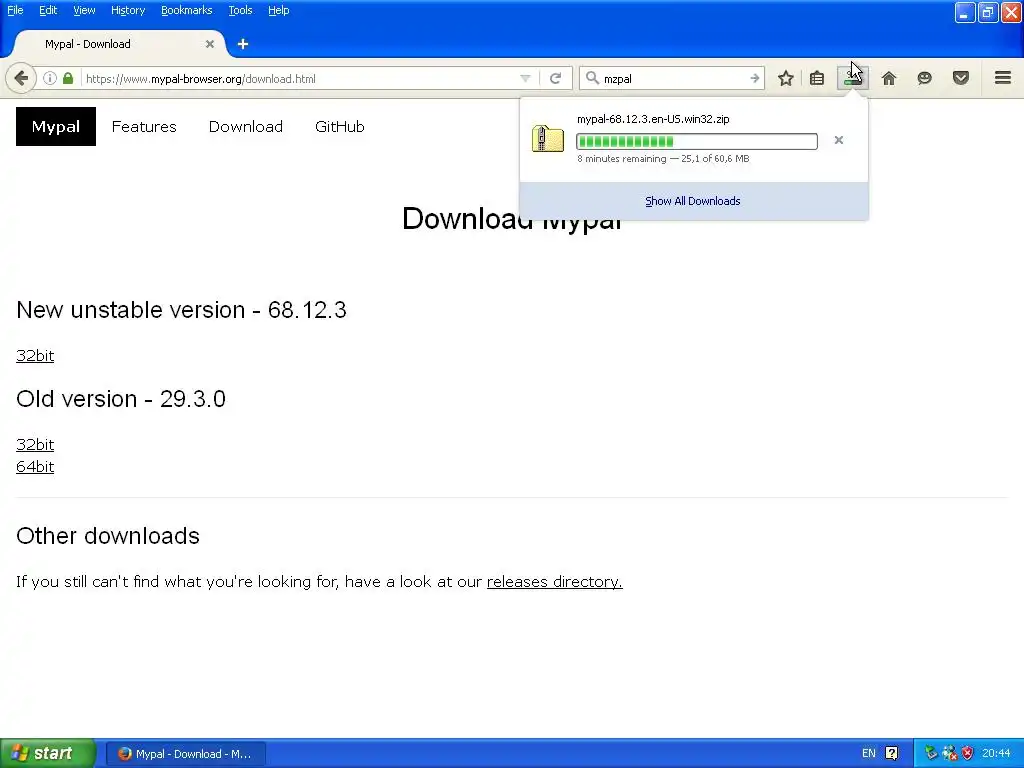Open site information via the info icon

tap(50, 78)
